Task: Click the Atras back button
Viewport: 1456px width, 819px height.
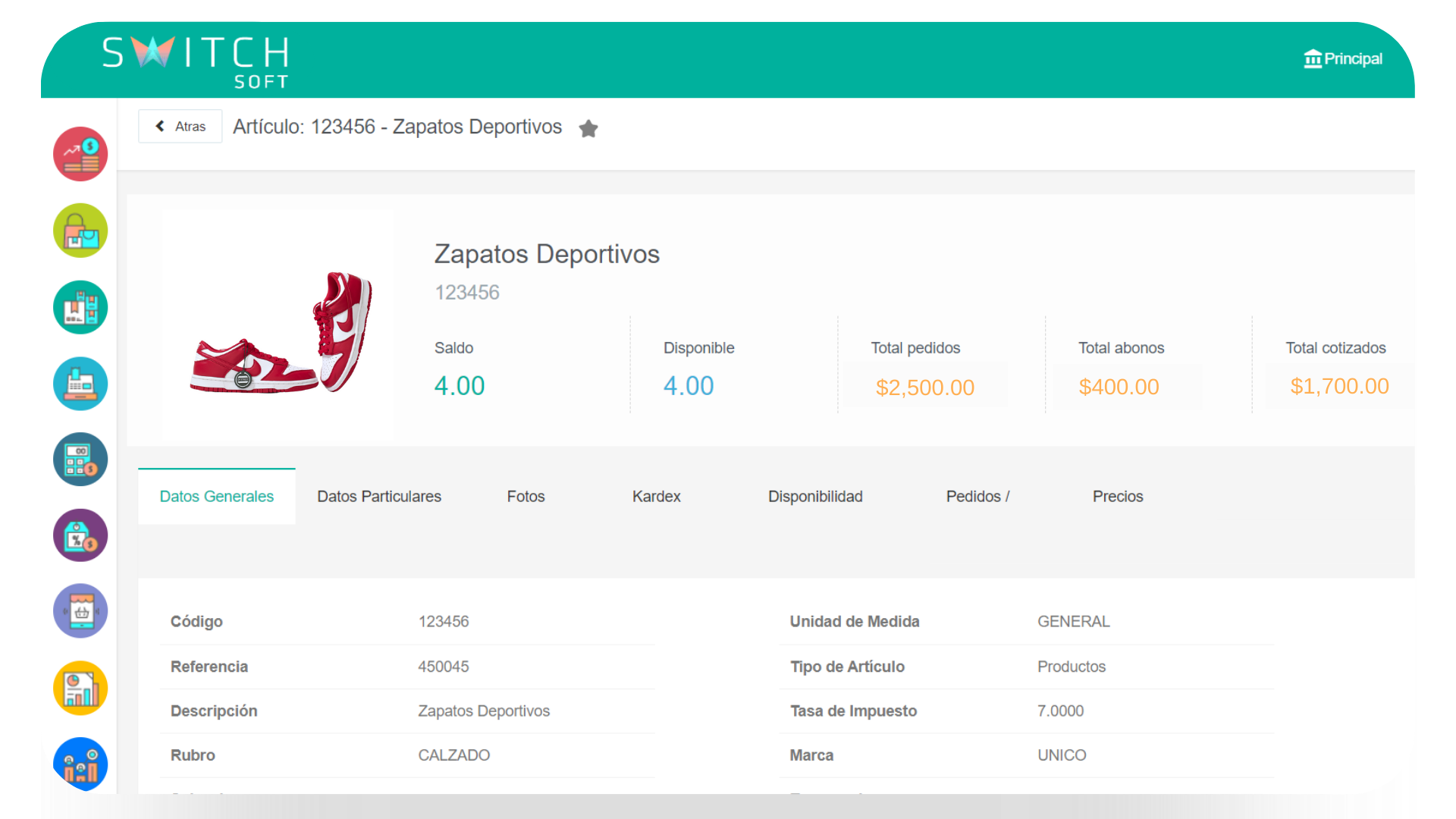Action: (180, 127)
